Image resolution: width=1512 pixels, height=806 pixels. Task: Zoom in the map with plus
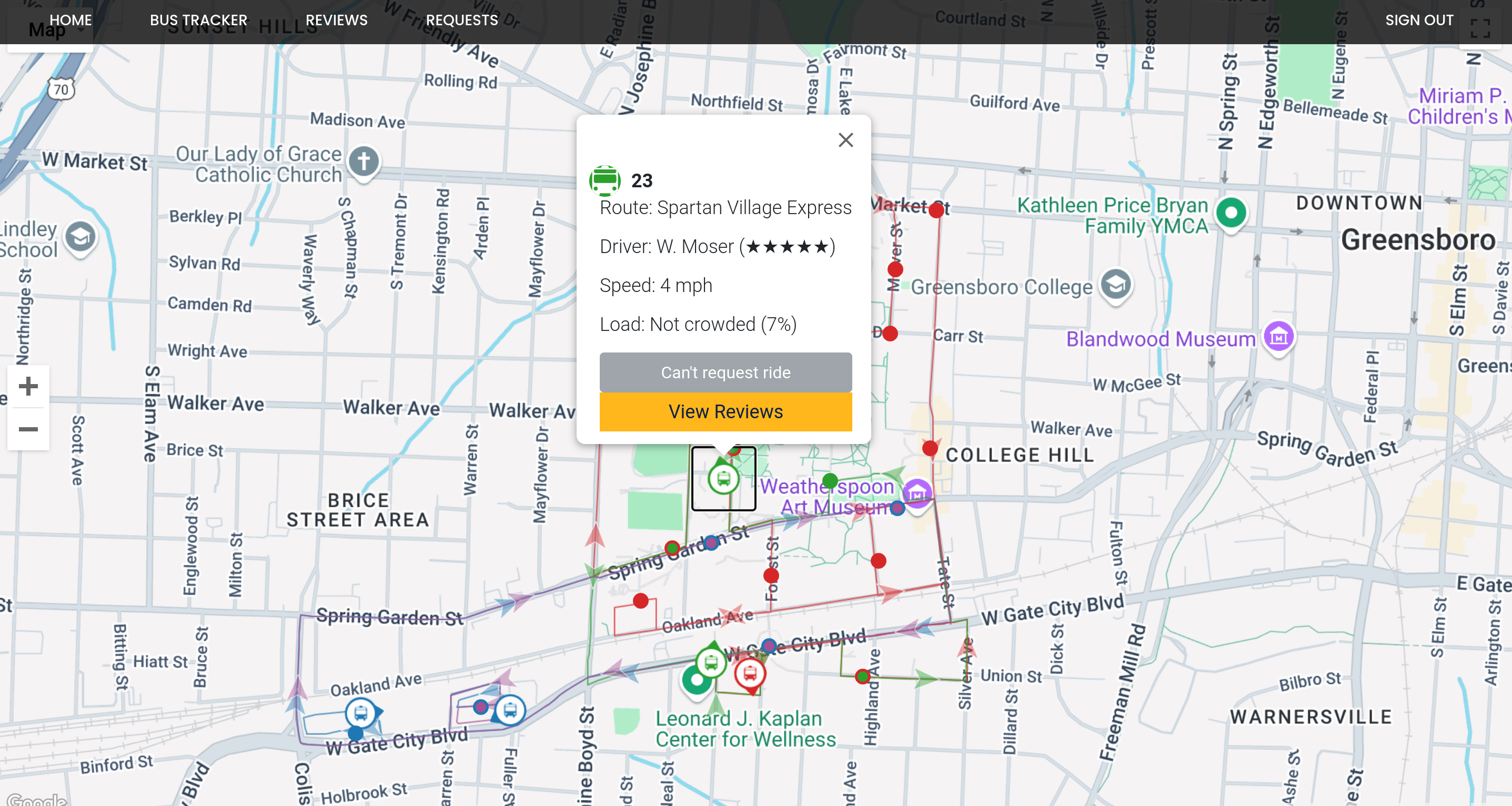point(28,386)
